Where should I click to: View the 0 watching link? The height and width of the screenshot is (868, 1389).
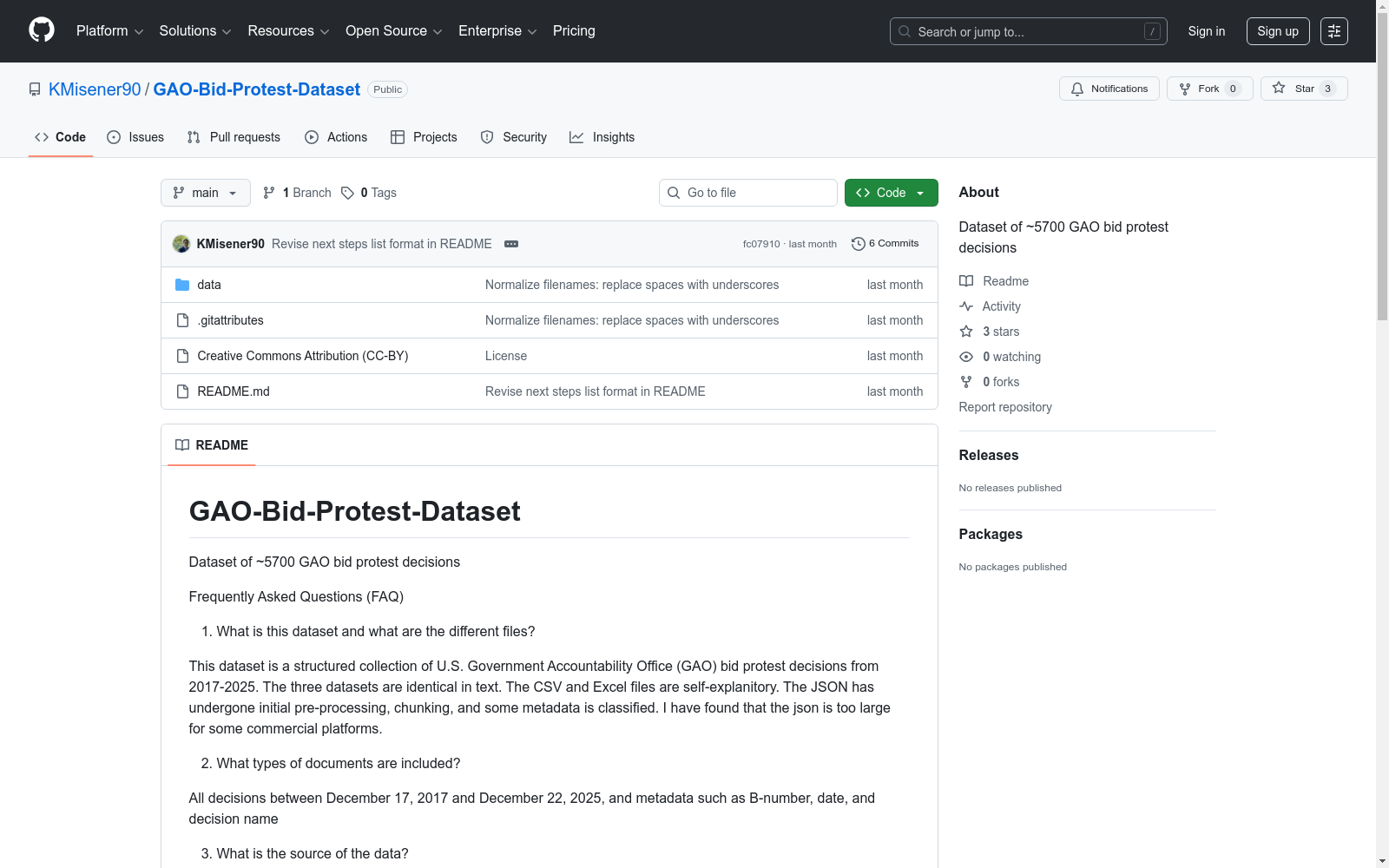1000,357
